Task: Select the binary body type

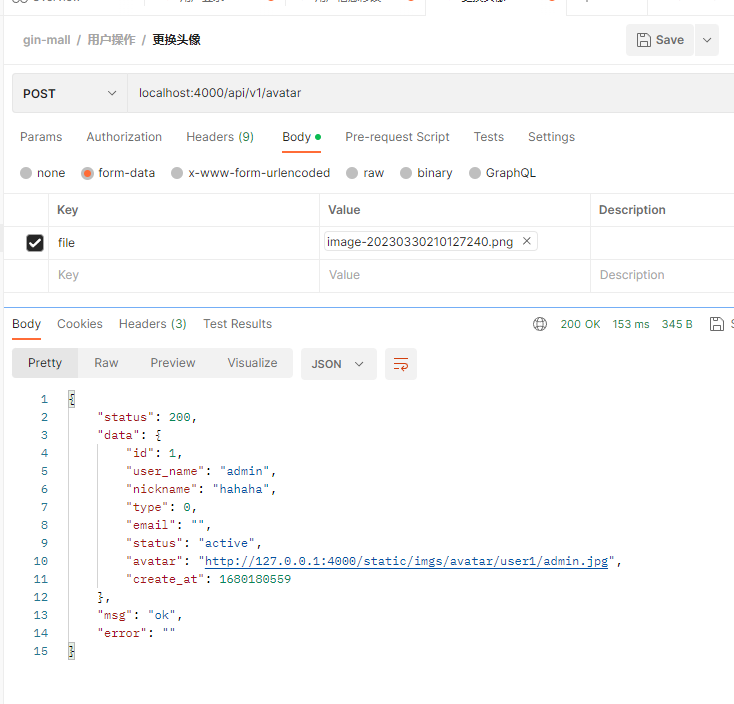Action: pyautogui.click(x=426, y=173)
